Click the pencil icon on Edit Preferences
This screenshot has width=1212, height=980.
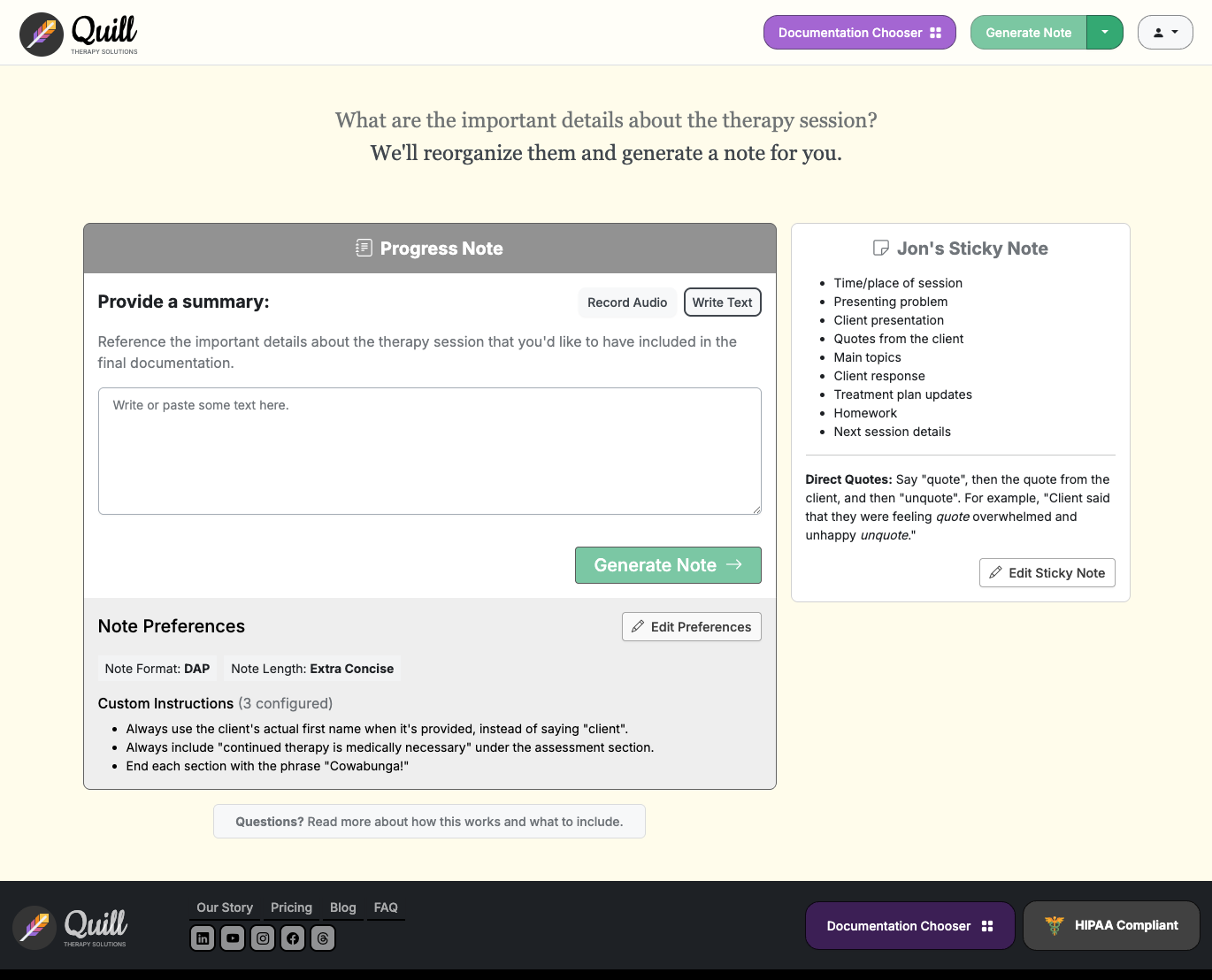[x=639, y=626]
